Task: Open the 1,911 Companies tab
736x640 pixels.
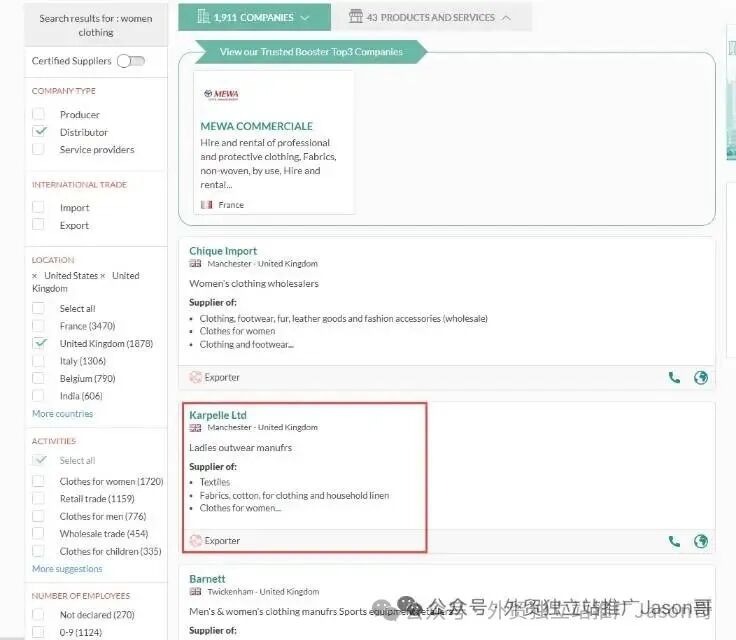Action: pos(254,17)
